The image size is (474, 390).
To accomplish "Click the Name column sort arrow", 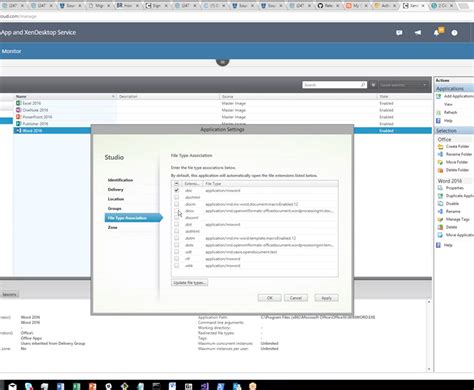I will (113, 96).
